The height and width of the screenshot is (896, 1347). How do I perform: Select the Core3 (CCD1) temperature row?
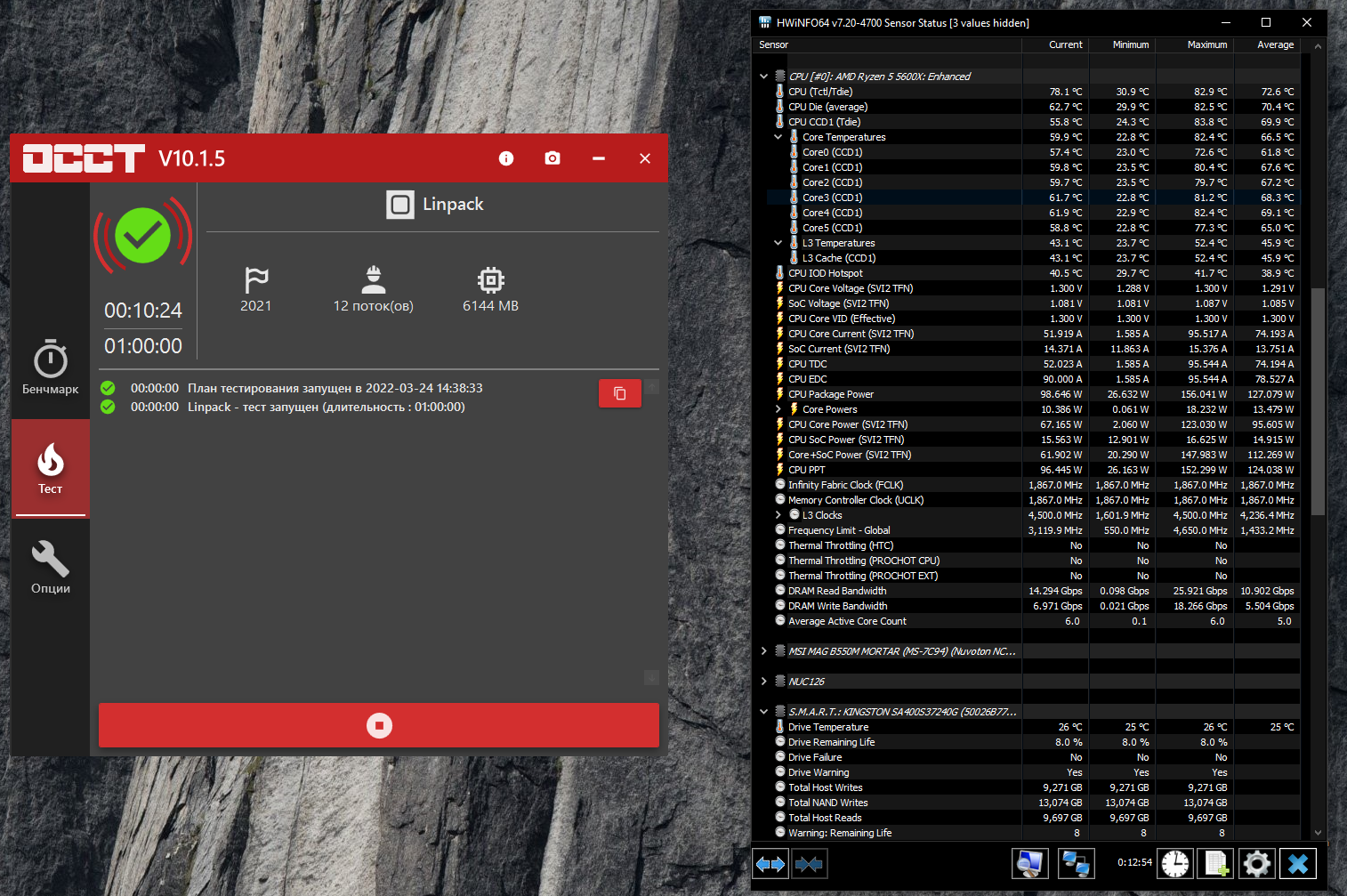pyautogui.click(x=1027, y=198)
